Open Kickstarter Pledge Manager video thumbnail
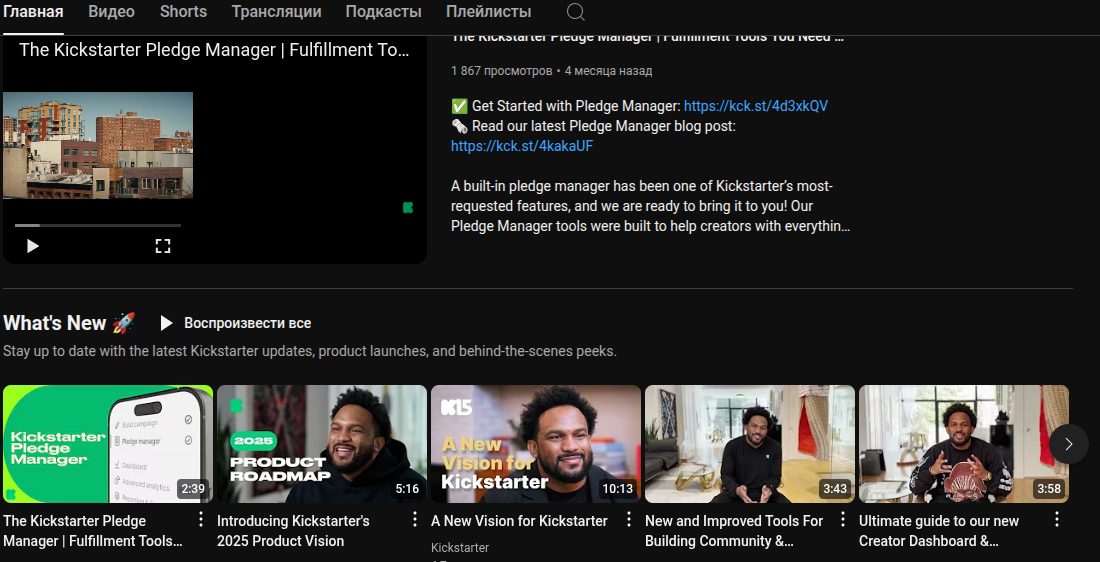Image resolution: width=1100 pixels, height=562 pixels. (x=108, y=444)
